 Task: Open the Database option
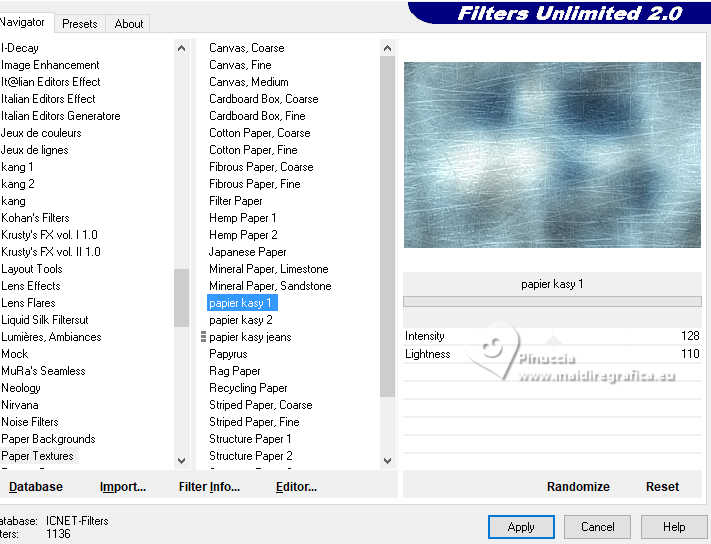pos(36,486)
